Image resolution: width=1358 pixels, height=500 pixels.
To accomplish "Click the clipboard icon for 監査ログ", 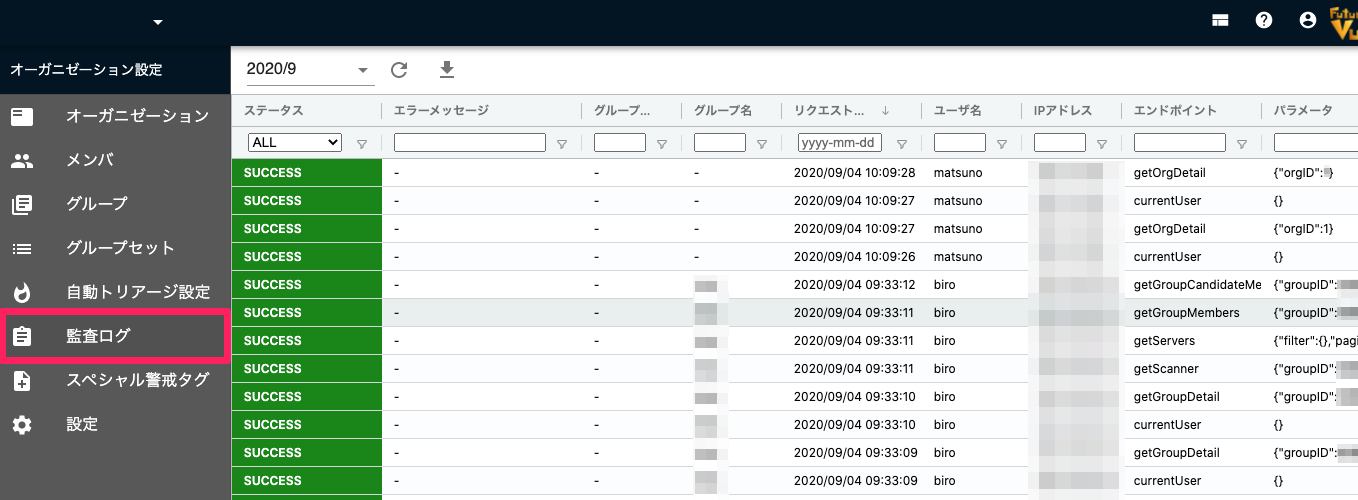I will (22, 336).
